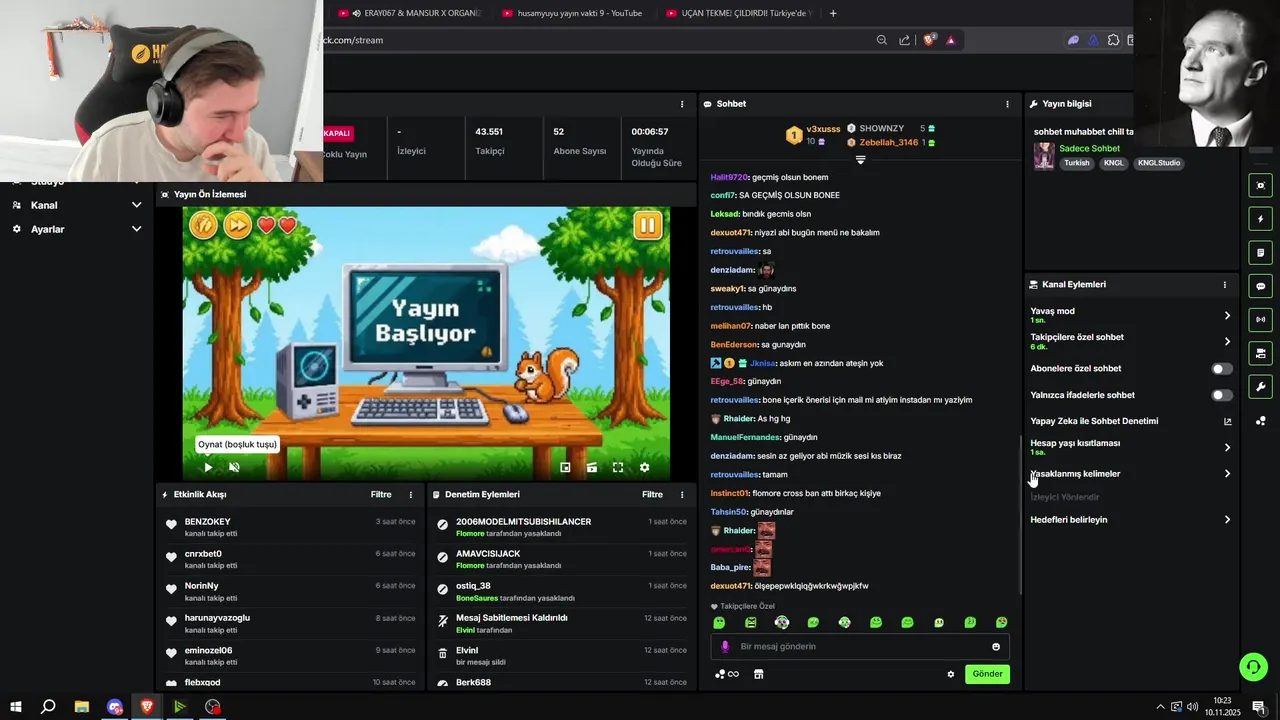Click the green support headset button
This screenshot has width=1280, height=720.
(x=1253, y=666)
